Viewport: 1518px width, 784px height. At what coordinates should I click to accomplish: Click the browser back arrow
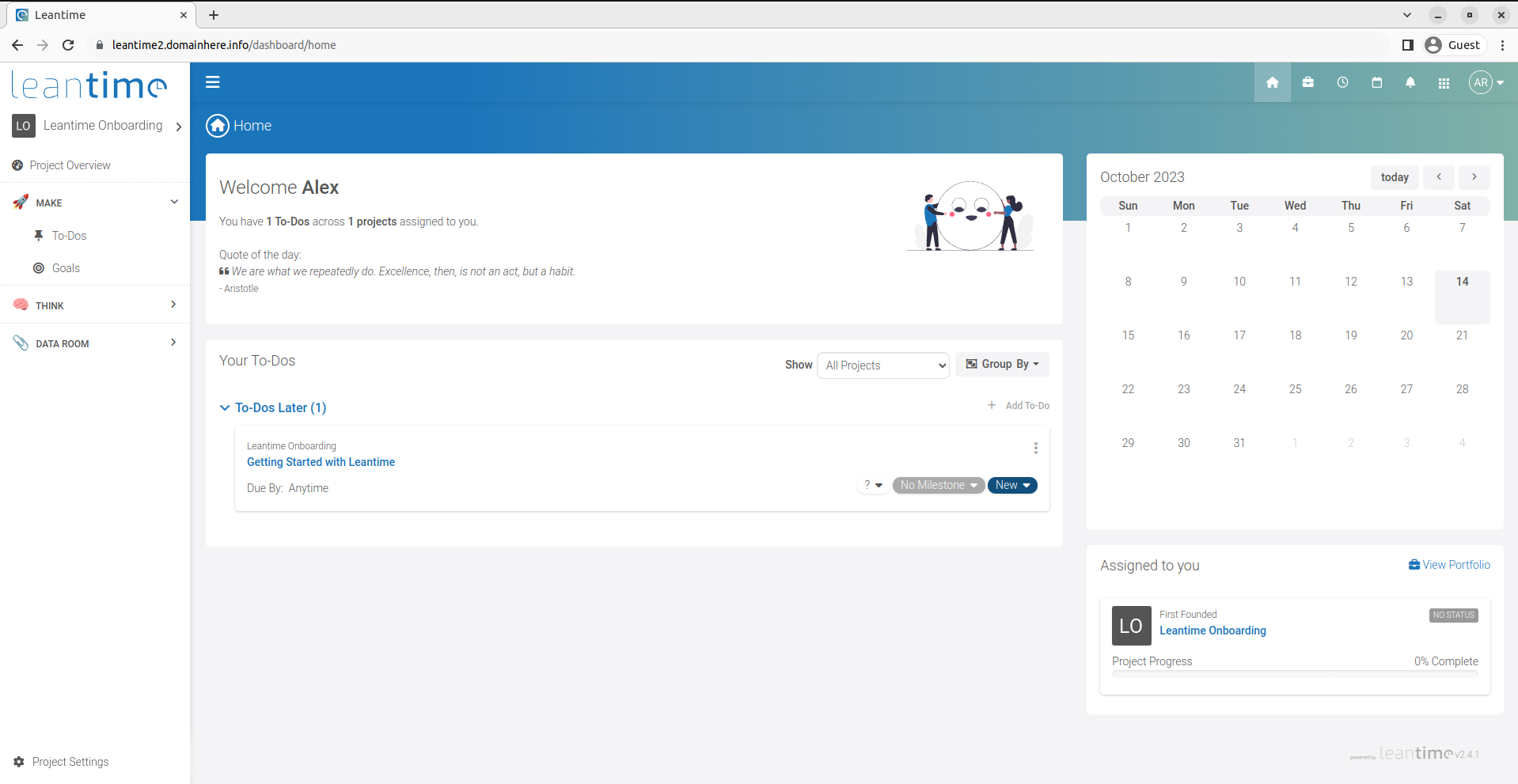17,45
